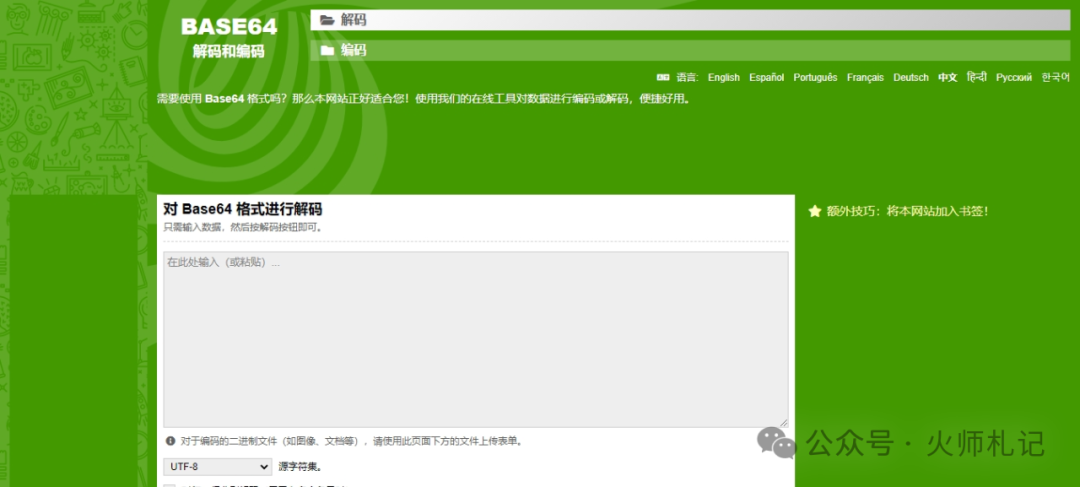
Task: Click the 解码和编码 subtitle under the logo
Action: 229,52
